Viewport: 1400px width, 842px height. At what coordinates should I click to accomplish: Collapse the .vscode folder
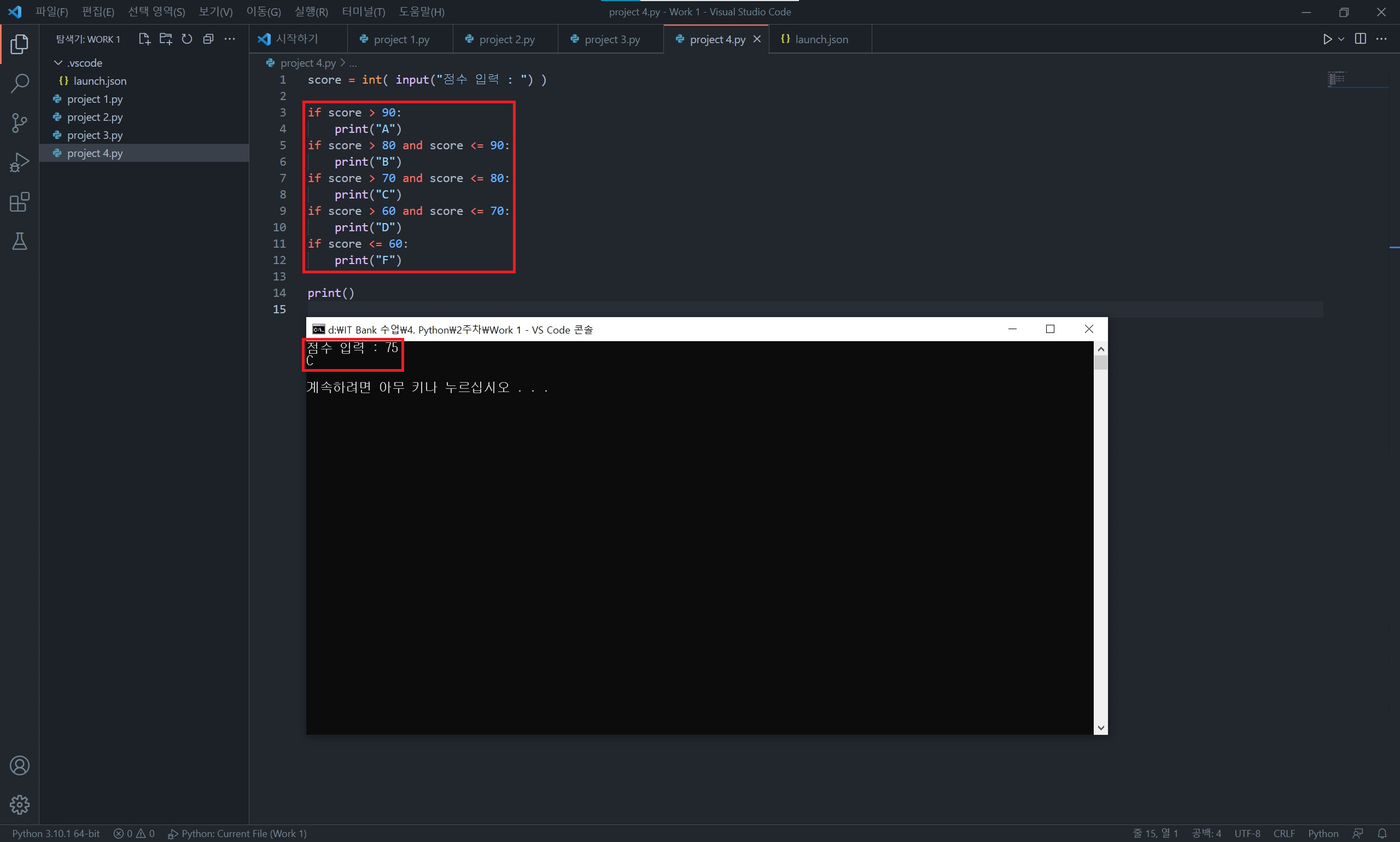point(58,63)
